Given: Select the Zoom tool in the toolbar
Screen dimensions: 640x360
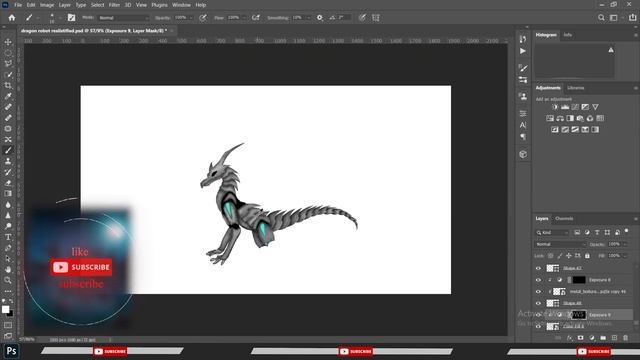Looking at the screenshot, I should 8,280.
